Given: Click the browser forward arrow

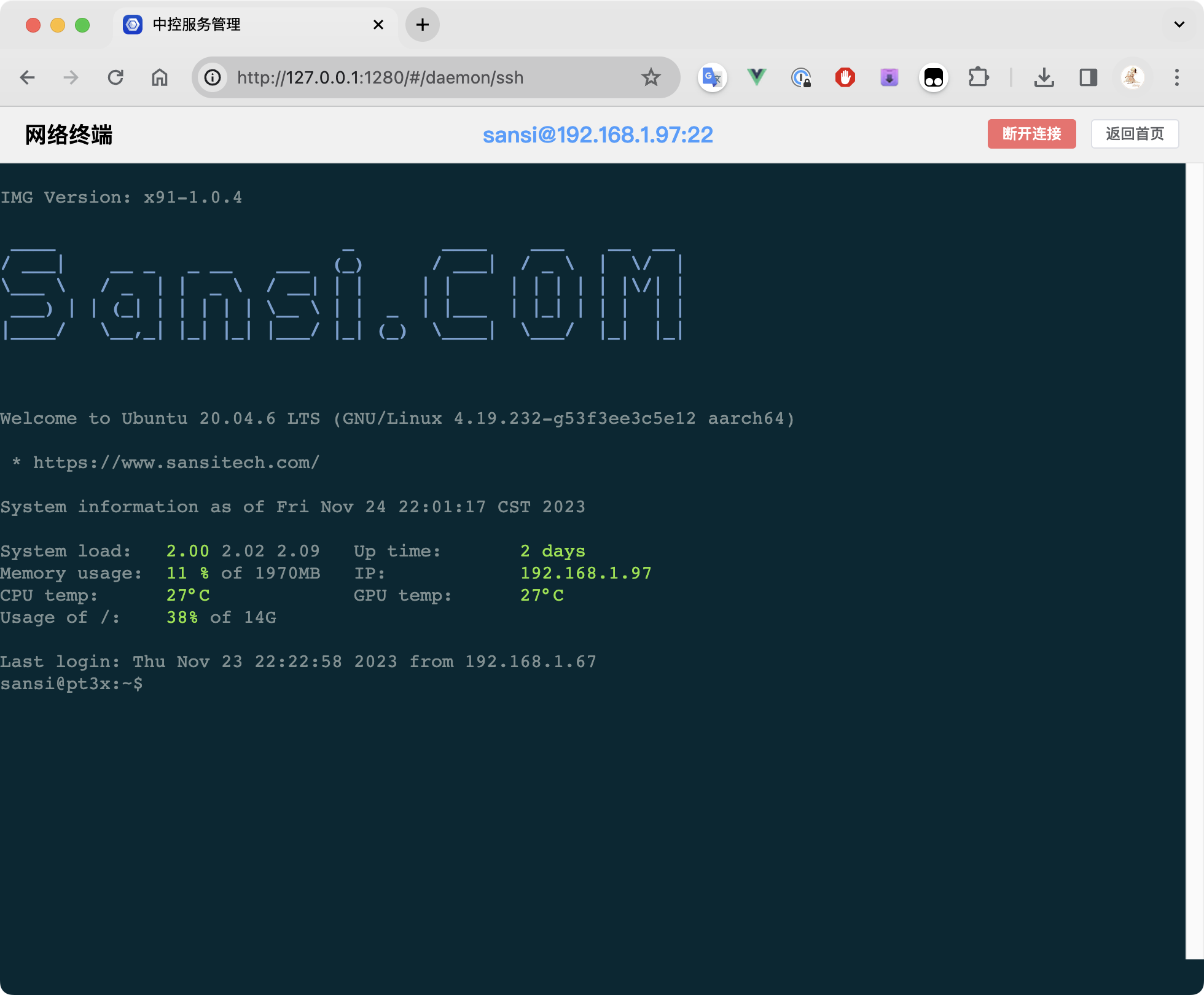Looking at the screenshot, I should (x=71, y=77).
